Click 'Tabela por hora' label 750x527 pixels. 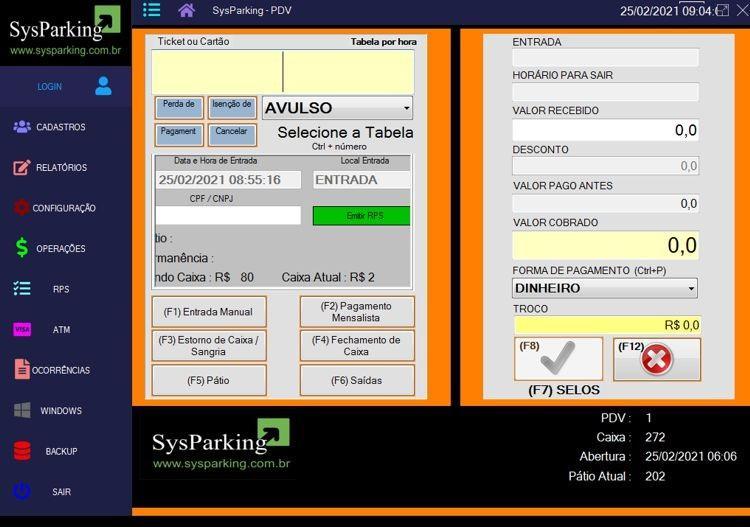click(384, 42)
